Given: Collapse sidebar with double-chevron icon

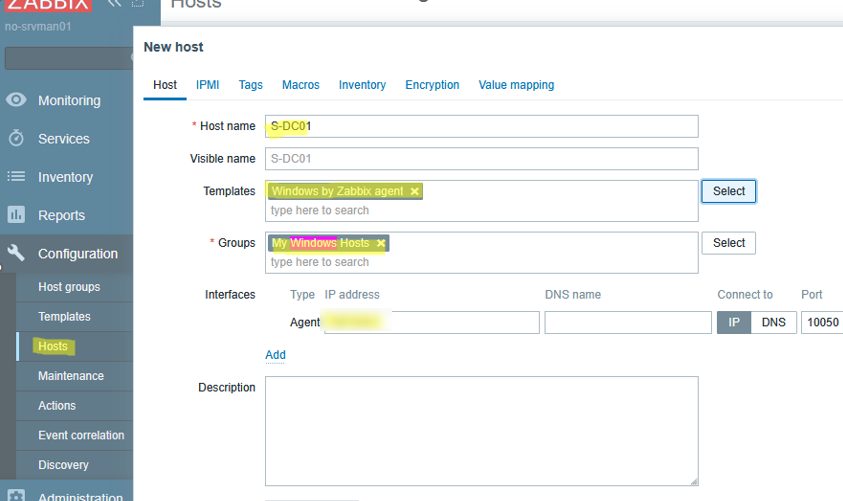Looking at the screenshot, I should point(114,4).
